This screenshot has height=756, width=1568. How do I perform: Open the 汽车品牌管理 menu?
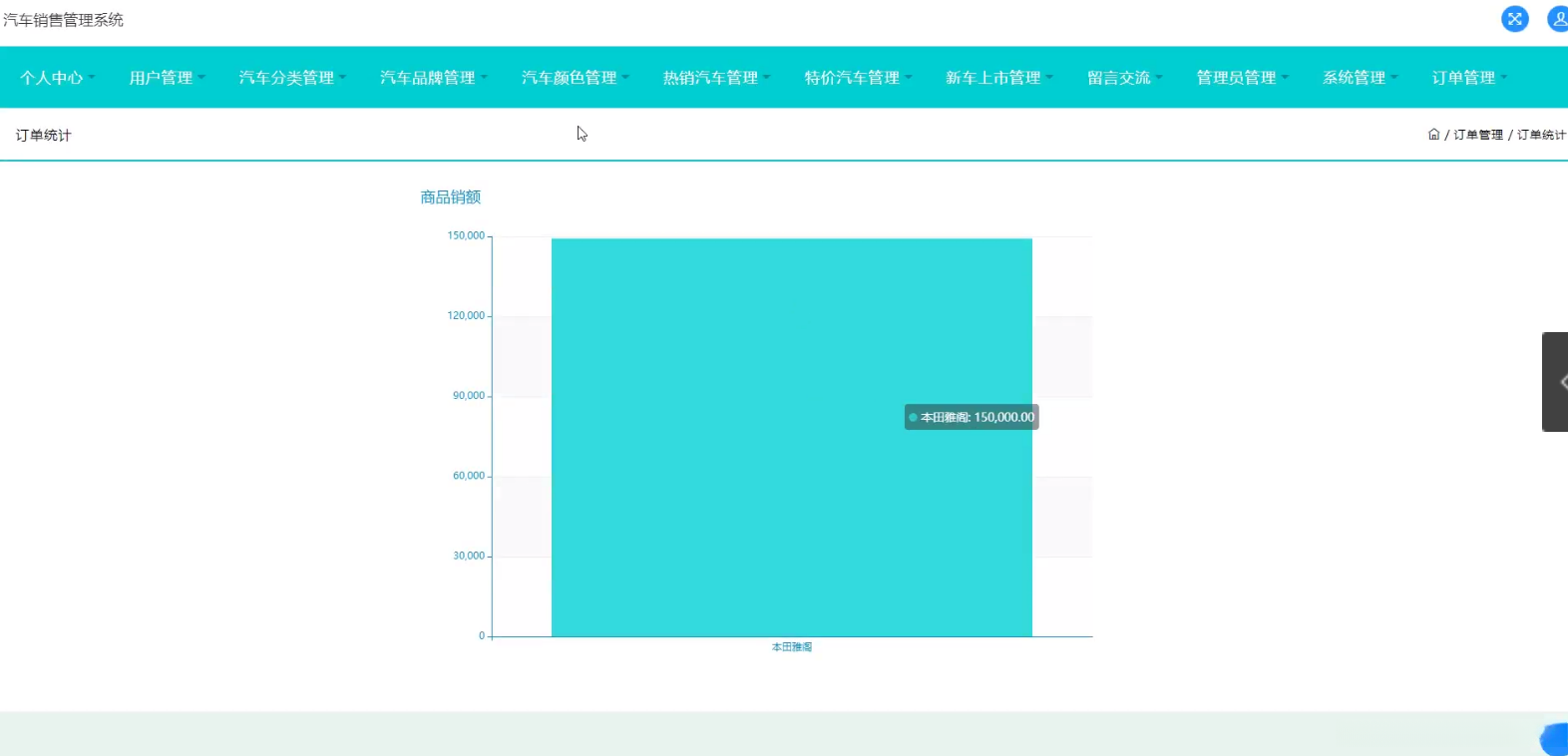tap(434, 78)
